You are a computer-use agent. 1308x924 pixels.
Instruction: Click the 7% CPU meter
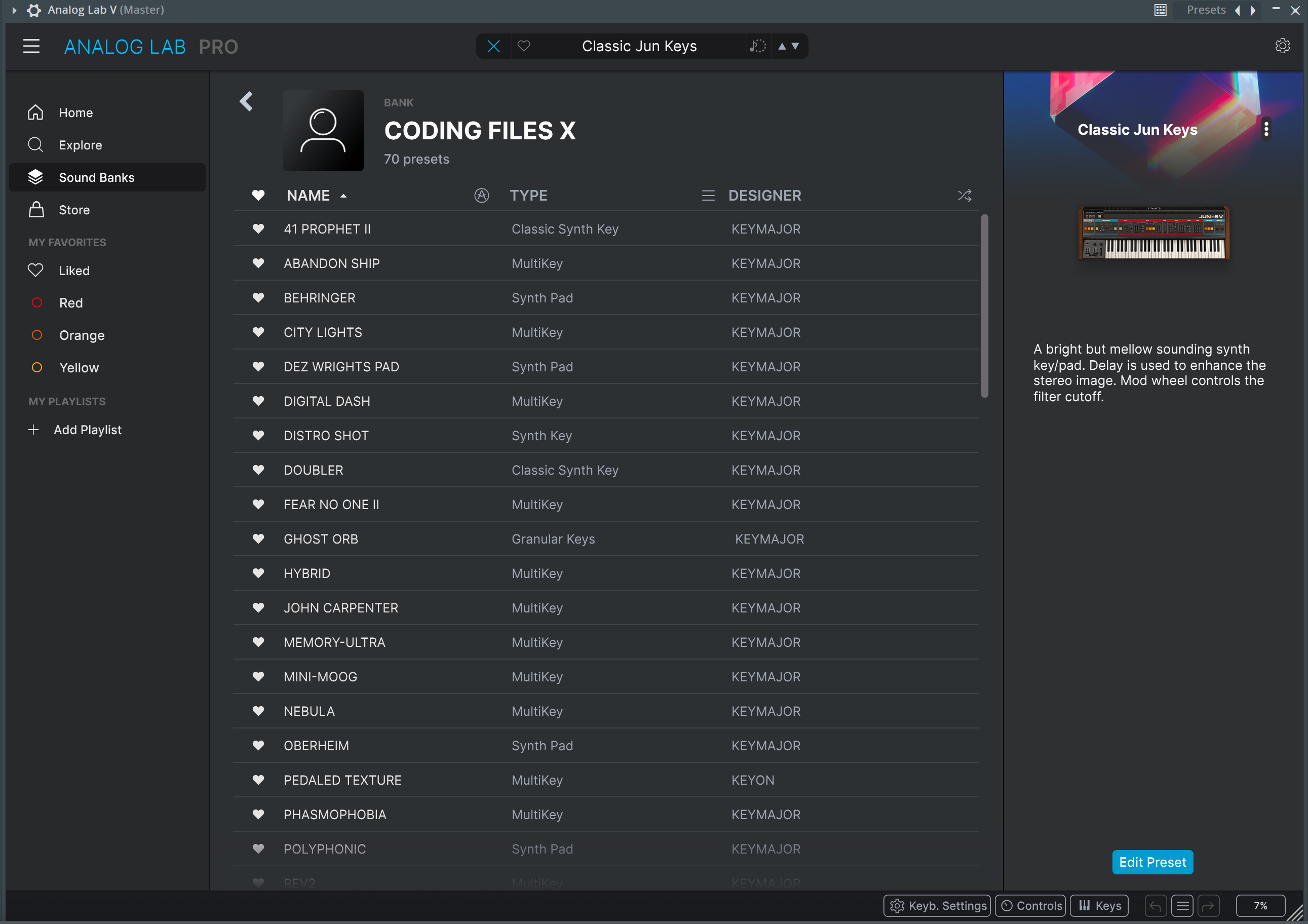1260,906
